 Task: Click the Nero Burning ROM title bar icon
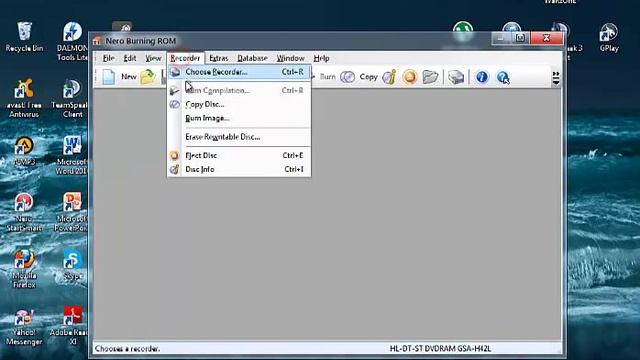(97, 41)
